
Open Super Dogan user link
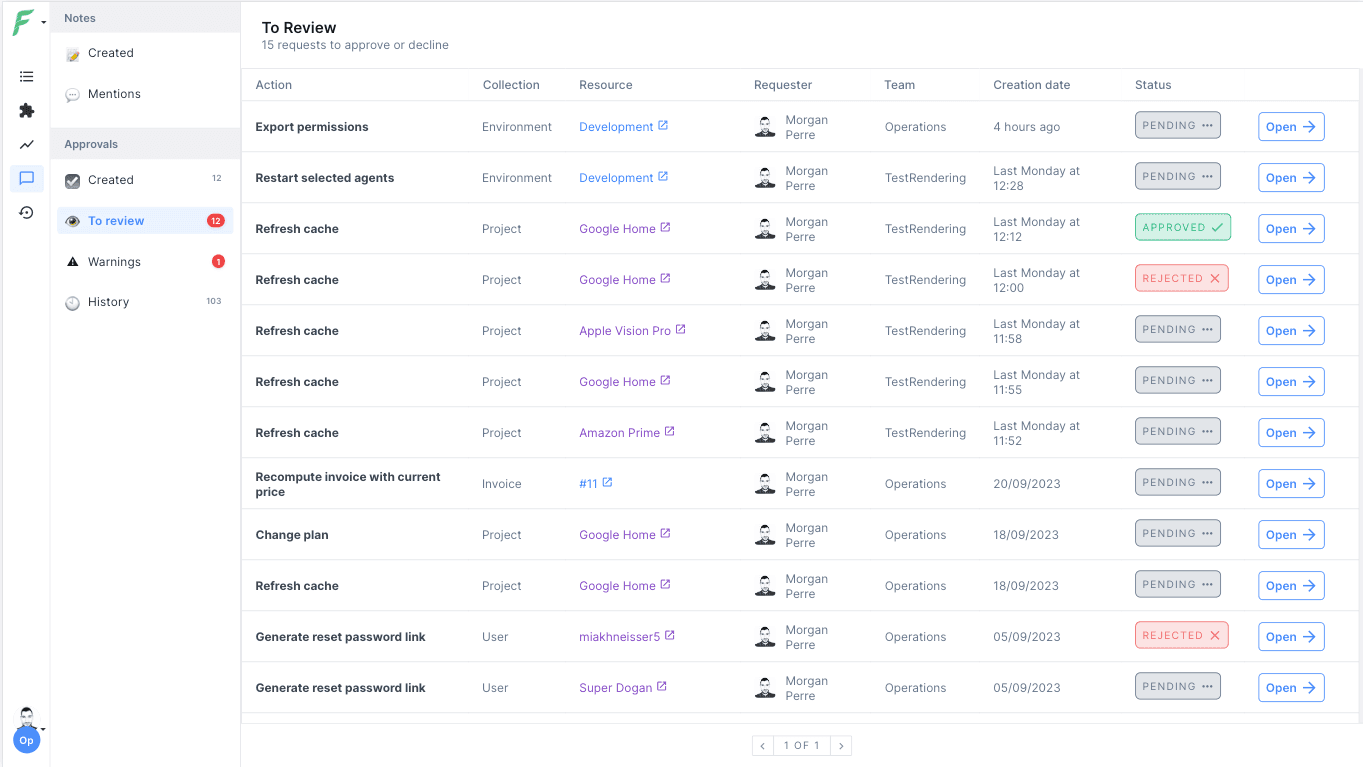pyautogui.click(x=623, y=688)
